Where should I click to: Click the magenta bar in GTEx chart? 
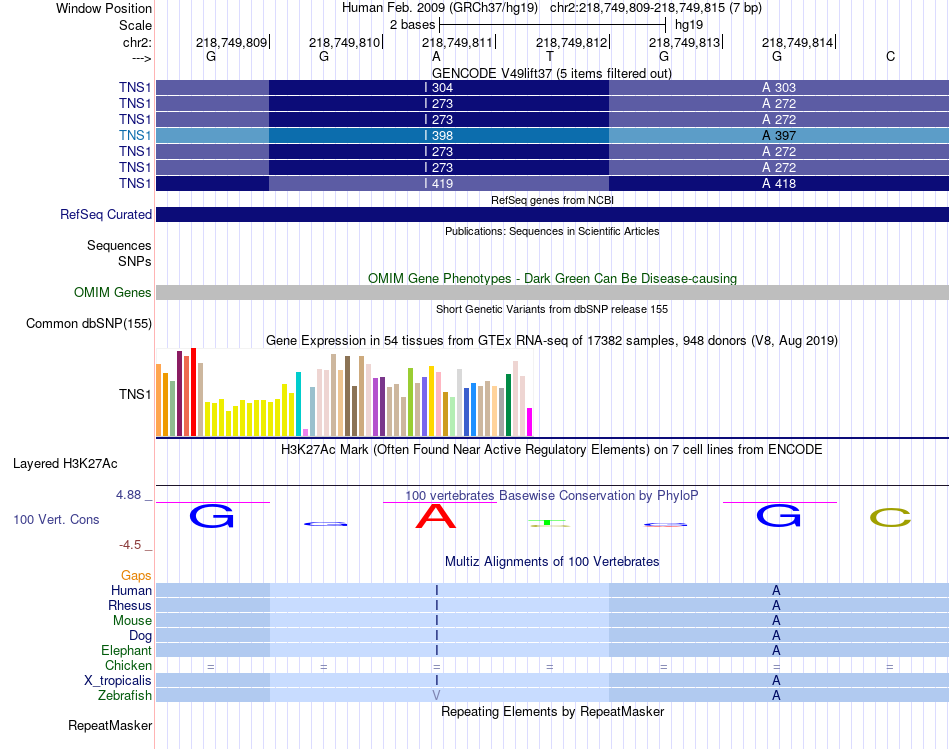click(x=530, y=422)
